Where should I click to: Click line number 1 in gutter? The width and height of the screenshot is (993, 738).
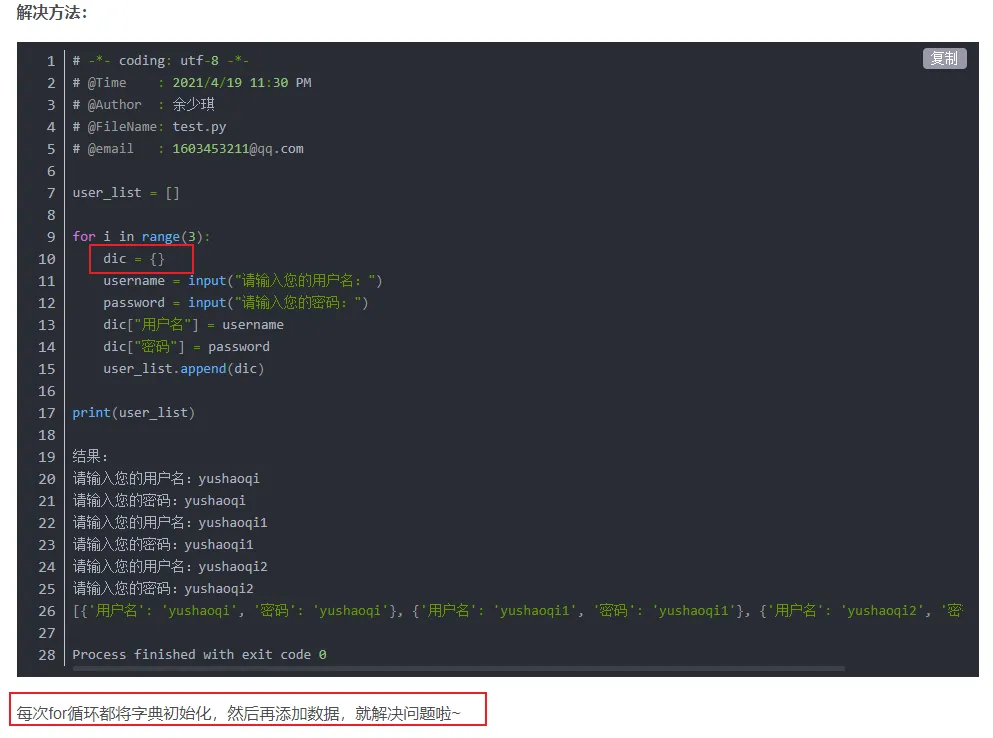point(51,61)
